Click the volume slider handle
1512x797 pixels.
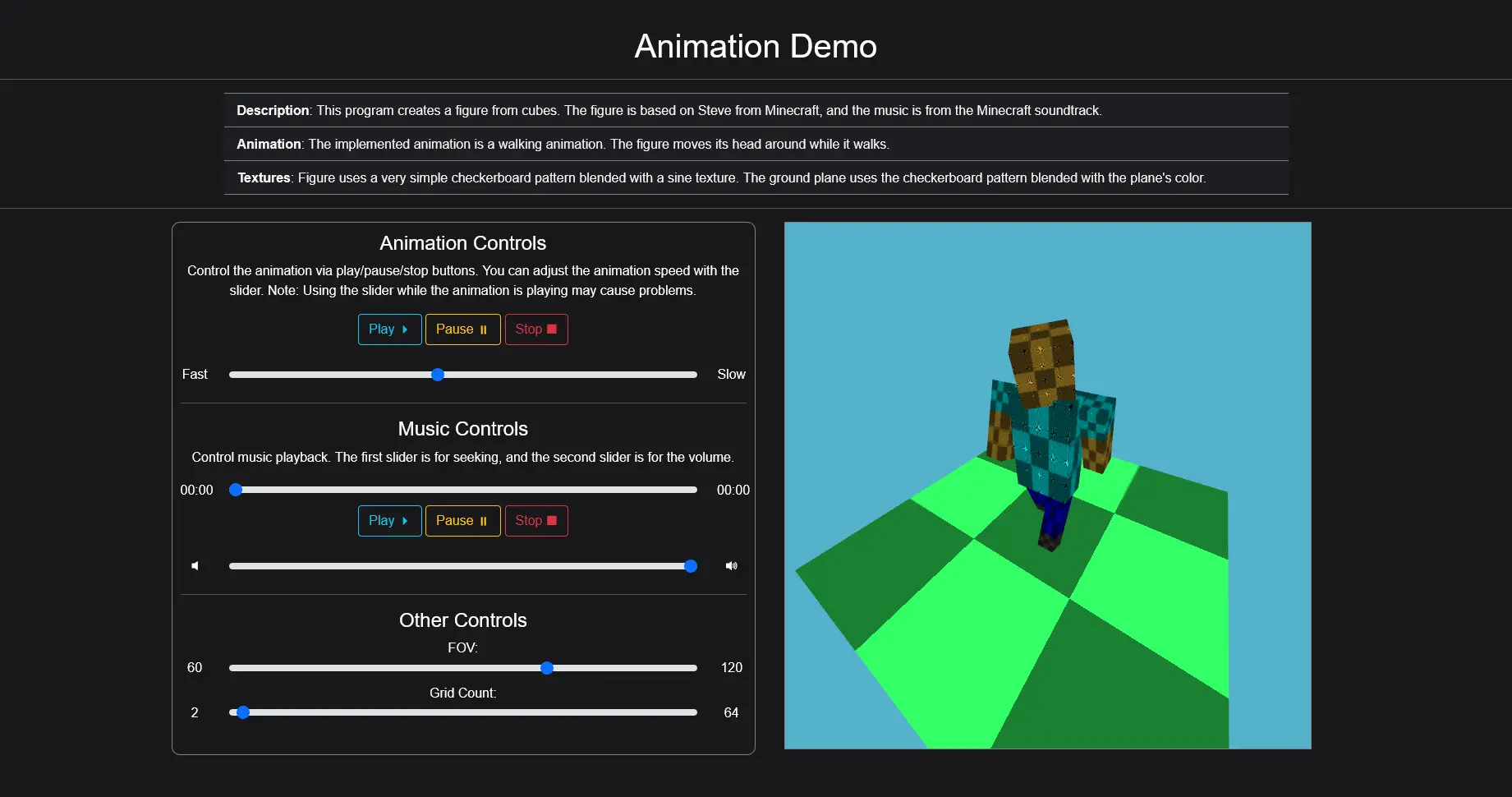tap(691, 566)
